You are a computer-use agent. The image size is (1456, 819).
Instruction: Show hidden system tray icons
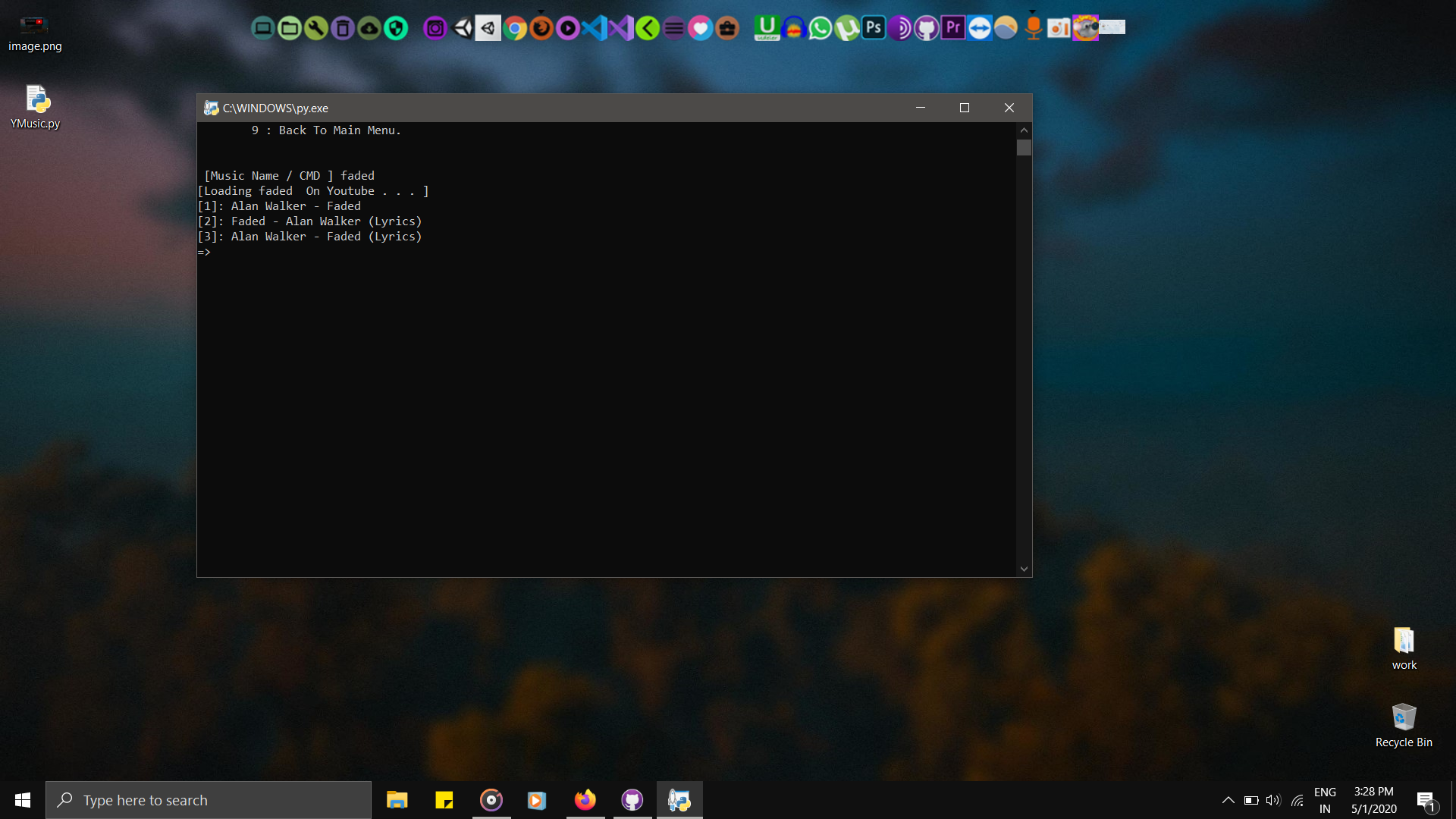pyautogui.click(x=1228, y=800)
